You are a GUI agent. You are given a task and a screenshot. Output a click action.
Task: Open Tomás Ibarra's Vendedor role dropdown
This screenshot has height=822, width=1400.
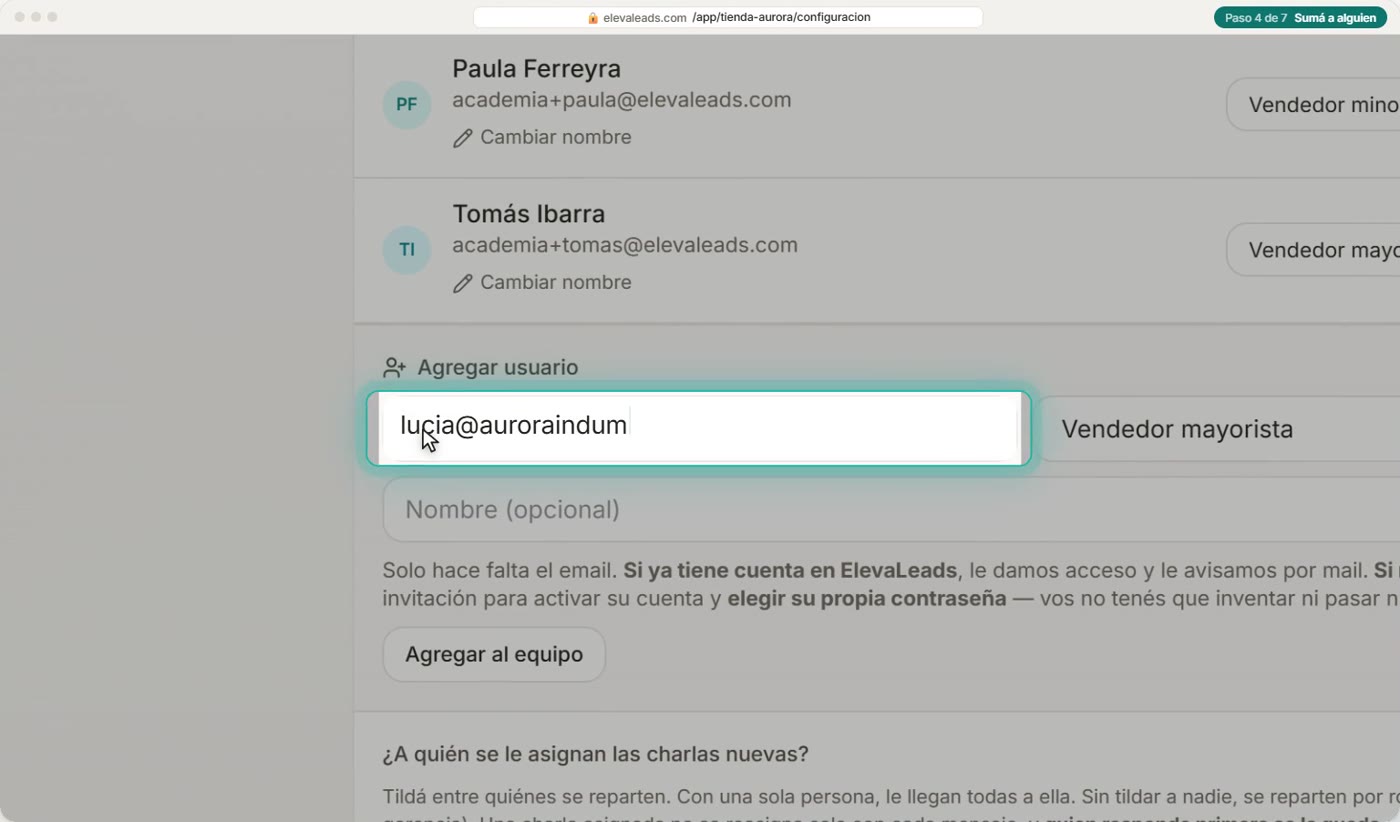click(x=1313, y=250)
